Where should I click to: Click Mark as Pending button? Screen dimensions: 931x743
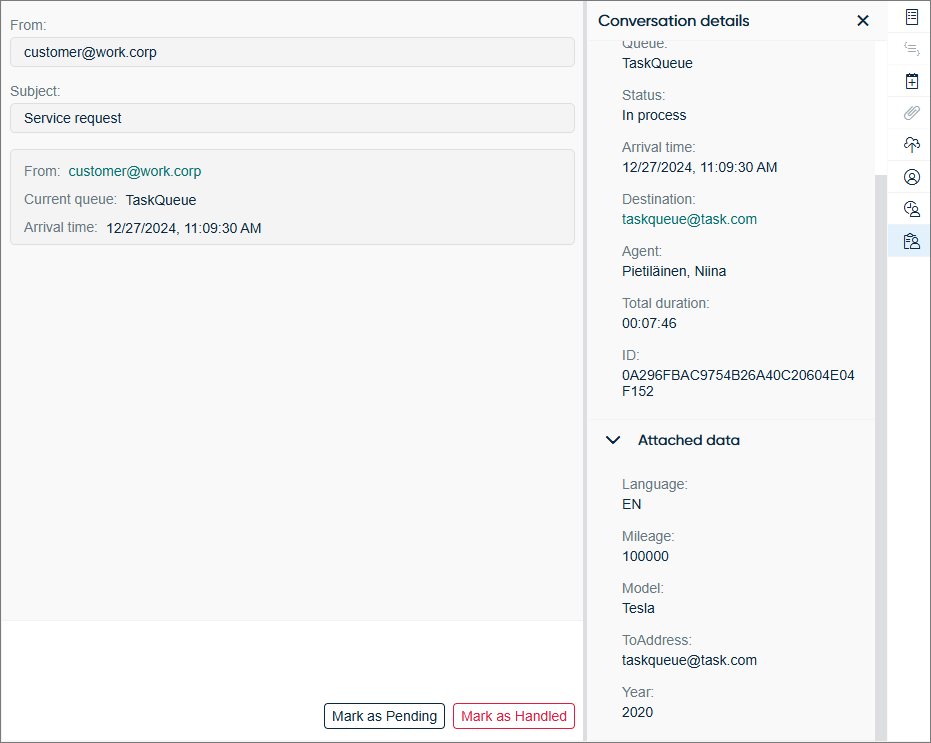(384, 716)
